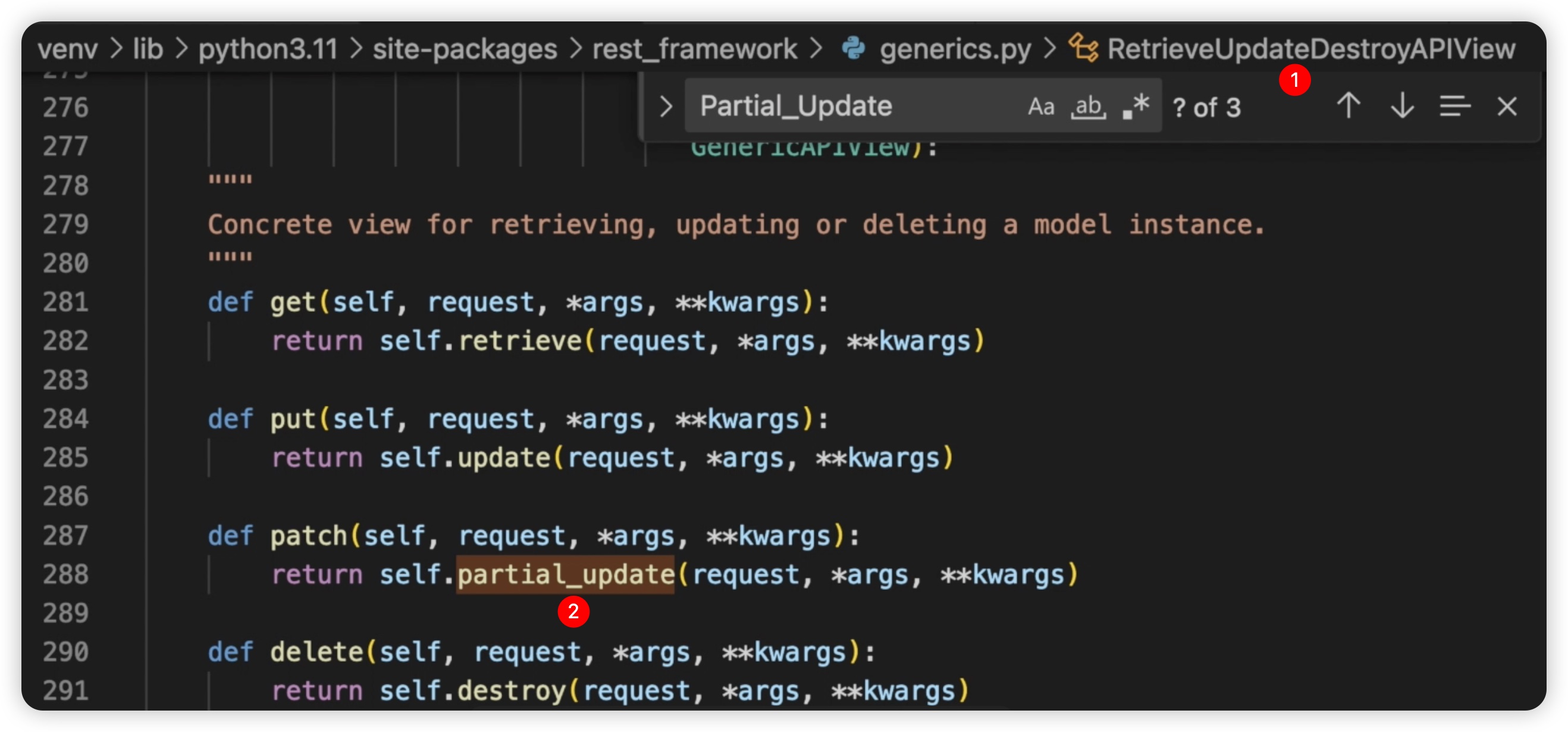Click line number 287 in gutter

pyautogui.click(x=66, y=536)
